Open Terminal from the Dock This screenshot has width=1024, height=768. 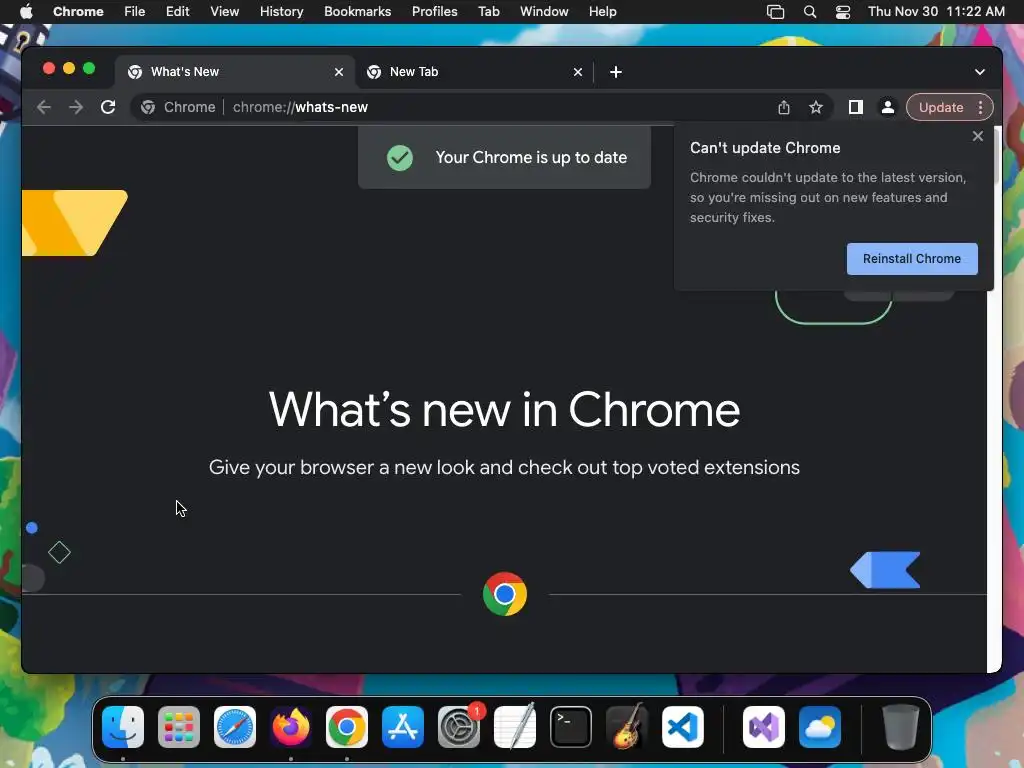571,726
